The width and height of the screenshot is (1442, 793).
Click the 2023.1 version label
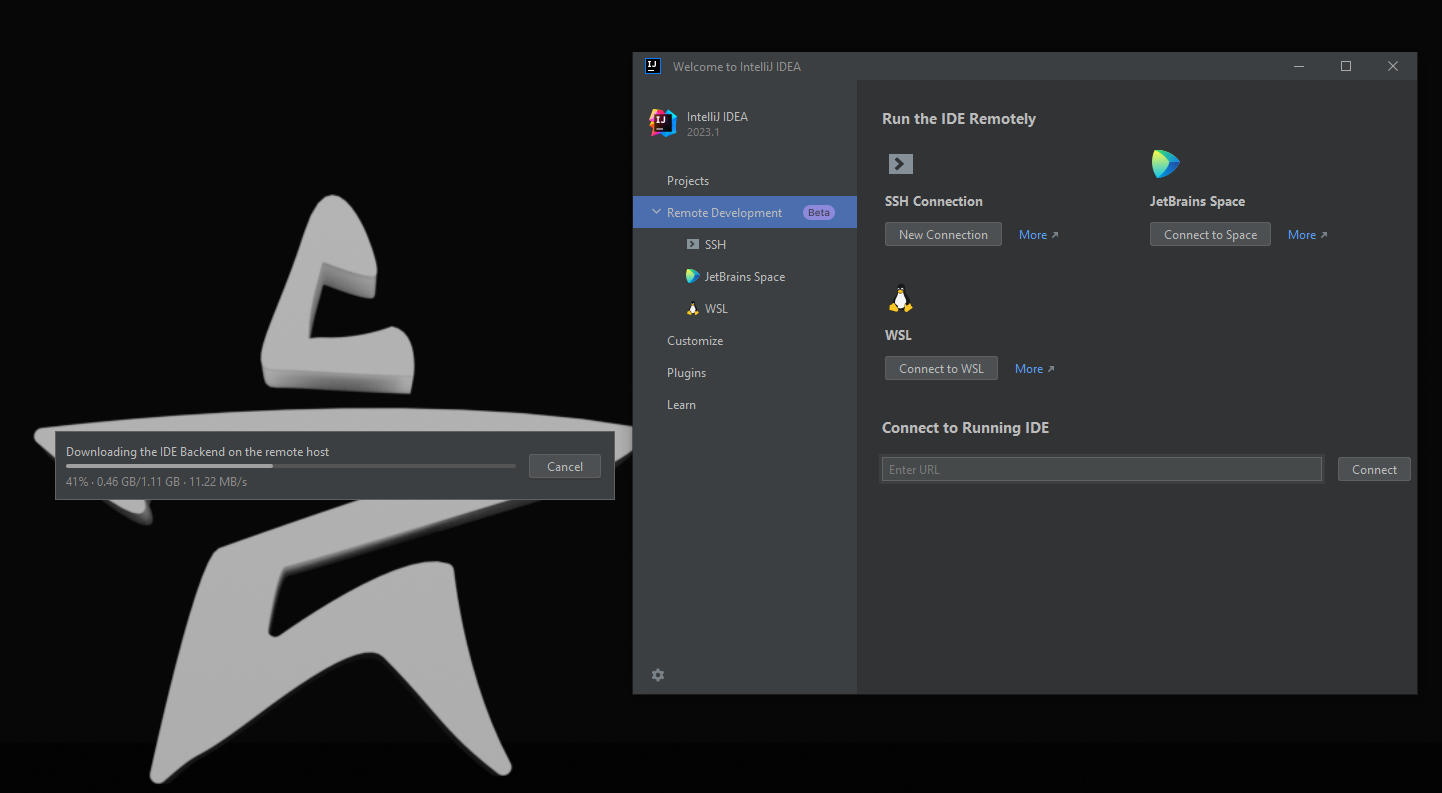click(x=703, y=132)
